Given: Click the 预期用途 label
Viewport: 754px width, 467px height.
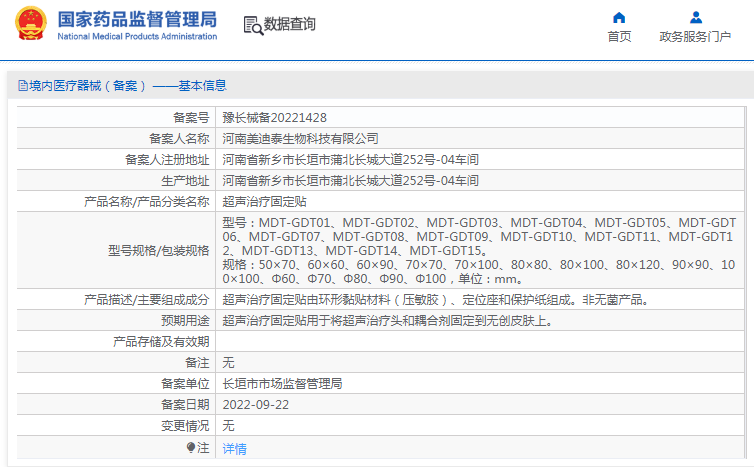Looking at the screenshot, I should click(185, 321).
